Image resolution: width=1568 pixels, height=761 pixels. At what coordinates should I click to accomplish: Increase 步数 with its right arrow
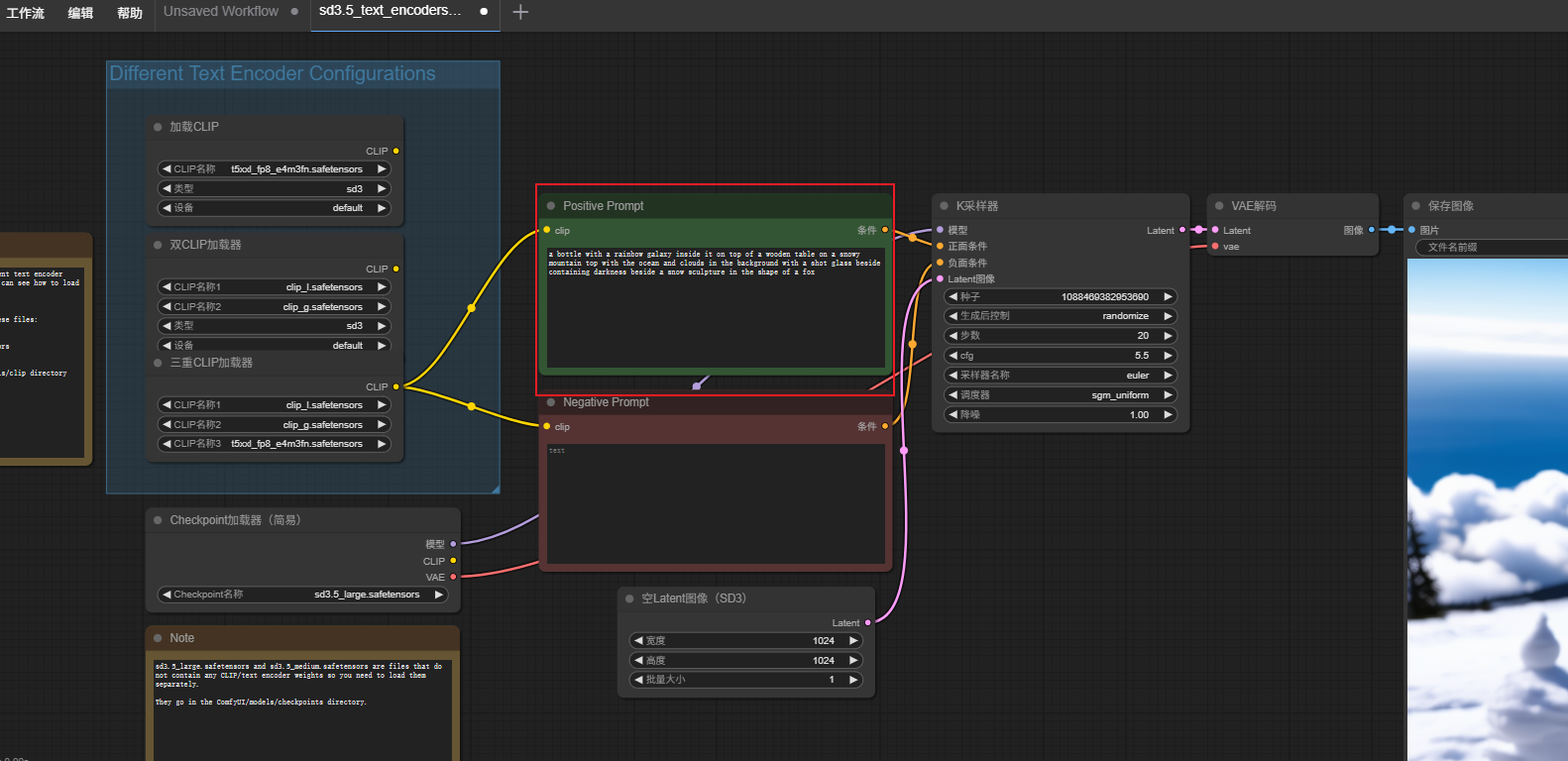pyautogui.click(x=1168, y=336)
